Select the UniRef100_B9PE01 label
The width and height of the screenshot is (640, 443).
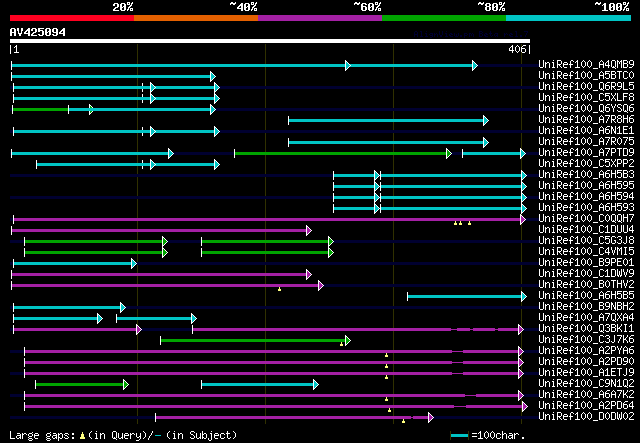pos(586,263)
